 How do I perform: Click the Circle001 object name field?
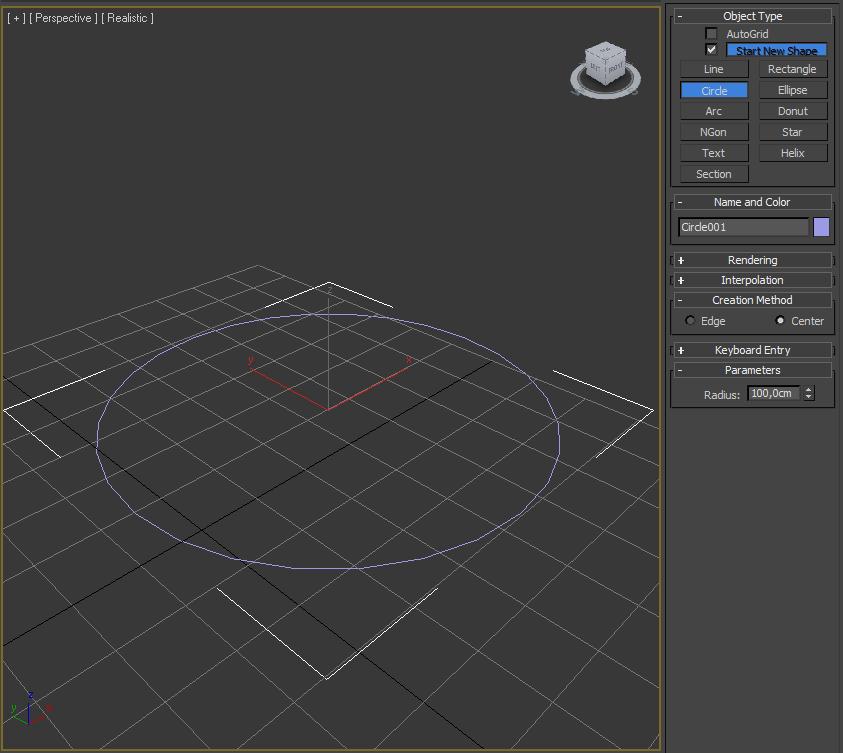[743, 227]
